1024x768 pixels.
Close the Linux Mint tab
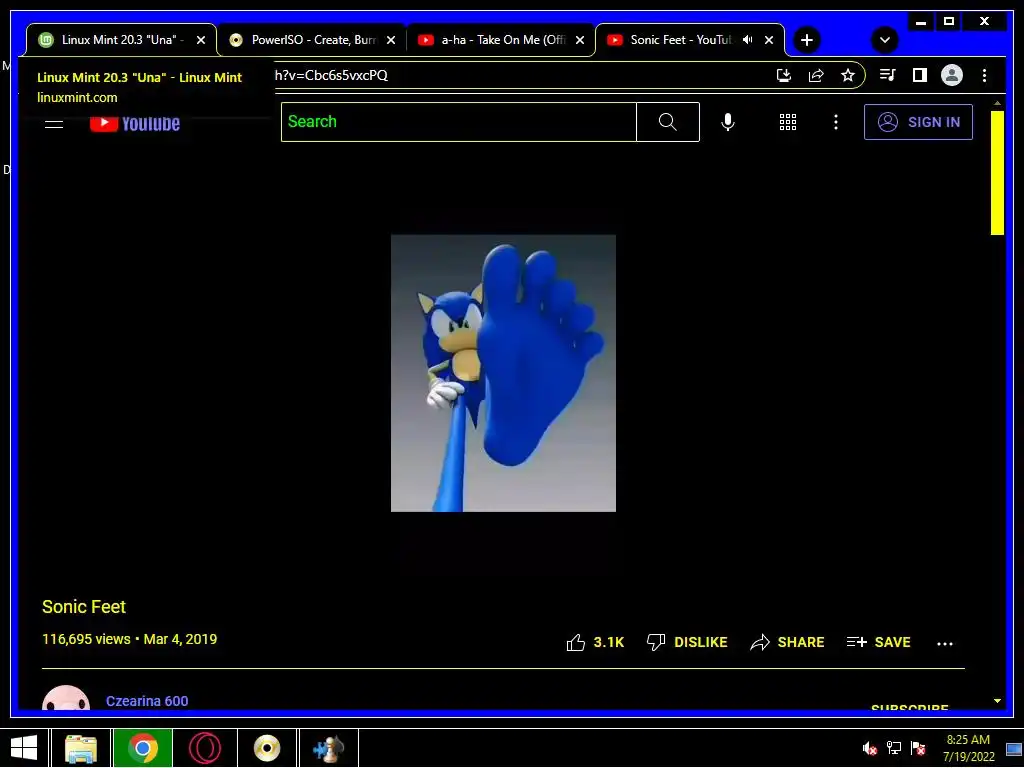coord(201,40)
